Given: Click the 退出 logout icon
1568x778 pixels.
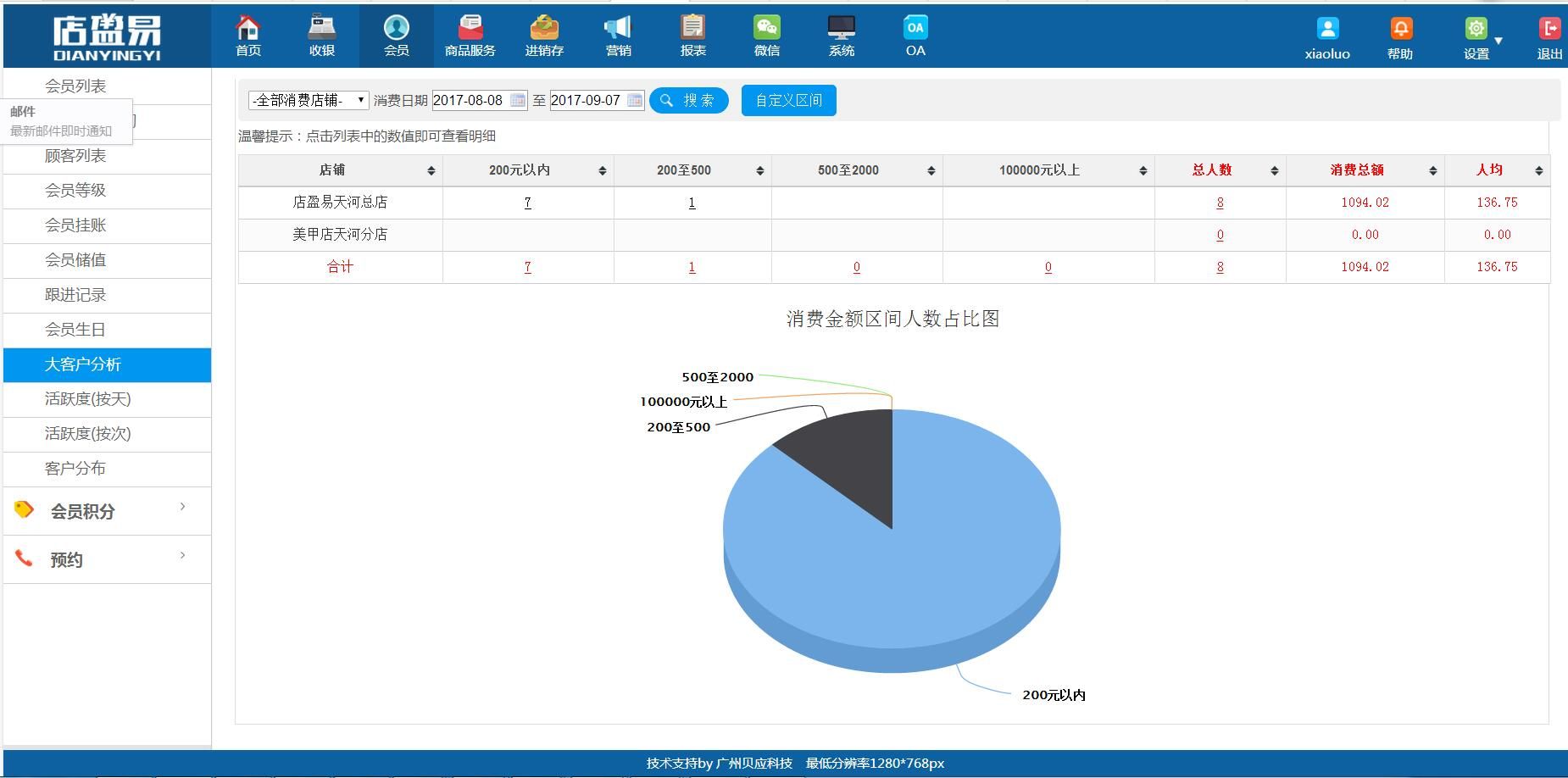Looking at the screenshot, I should [1549, 29].
